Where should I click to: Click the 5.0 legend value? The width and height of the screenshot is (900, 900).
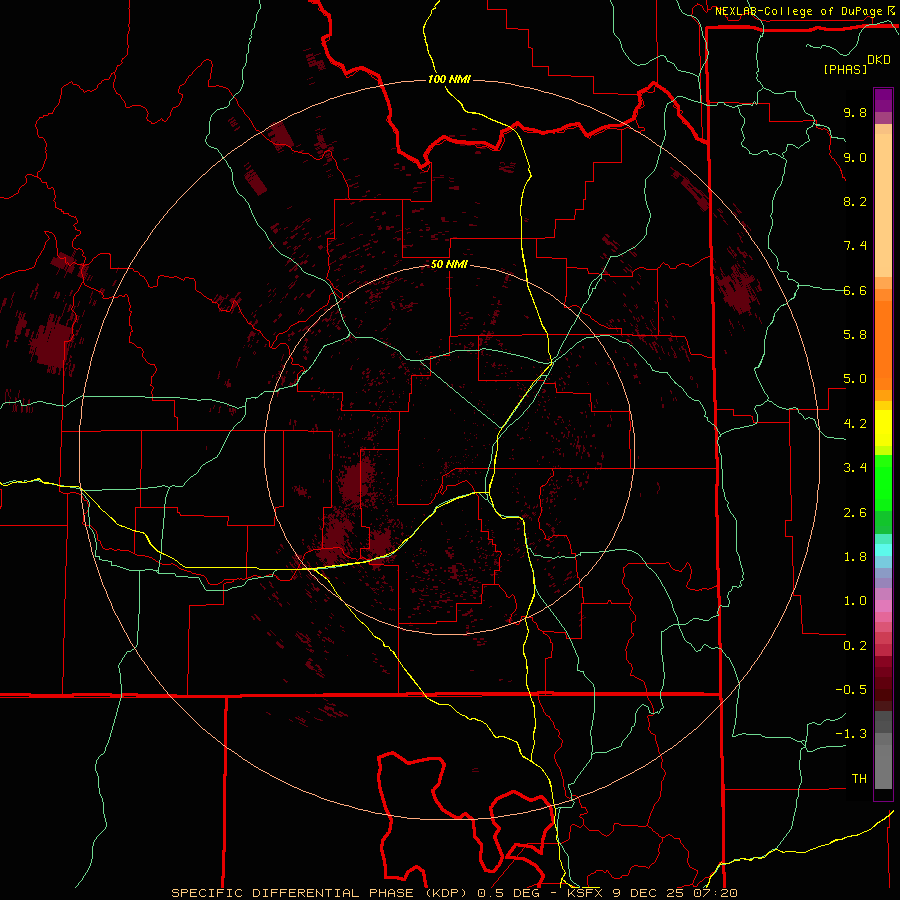(x=855, y=379)
